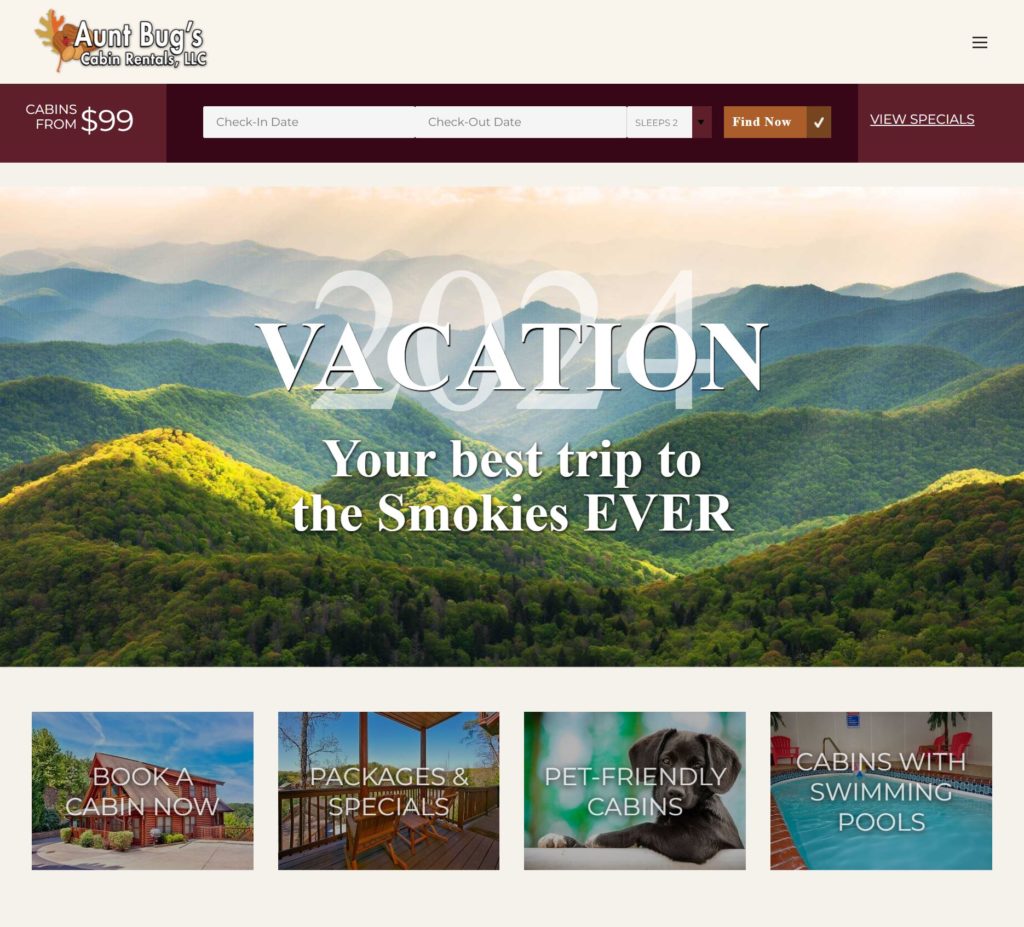
Task: Click the Your best trip to the Smokies text
Action: click(512, 485)
